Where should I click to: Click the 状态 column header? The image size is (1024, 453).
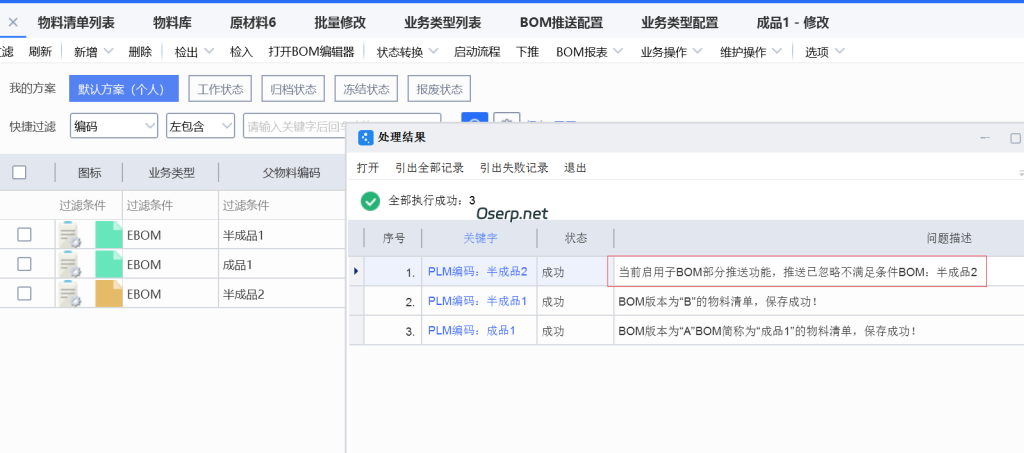pyautogui.click(x=575, y=238)
